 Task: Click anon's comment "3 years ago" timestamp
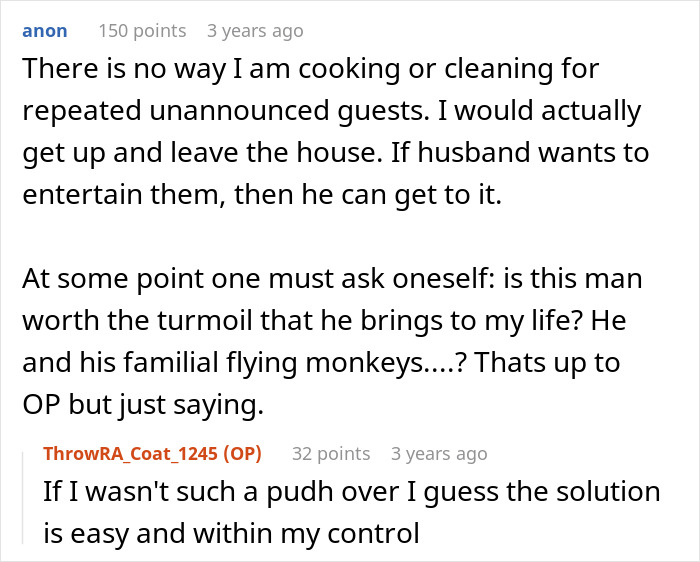[254, 31]
